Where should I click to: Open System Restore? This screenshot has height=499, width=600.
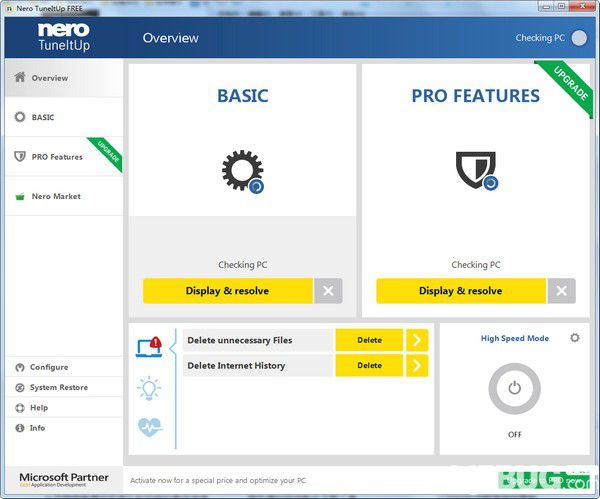point(64,387)
